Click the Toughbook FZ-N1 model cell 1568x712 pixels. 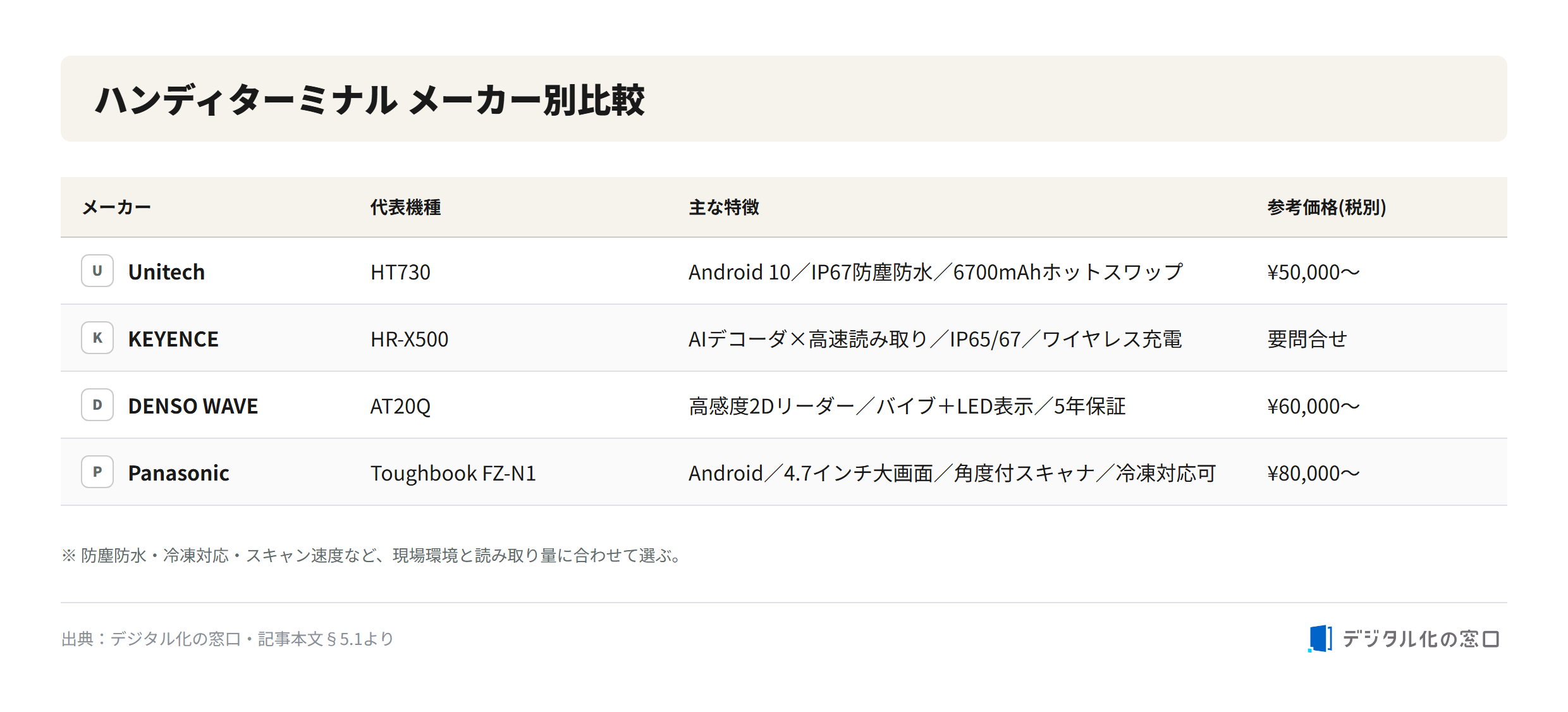pyautogui.click(x=453, y=473)
